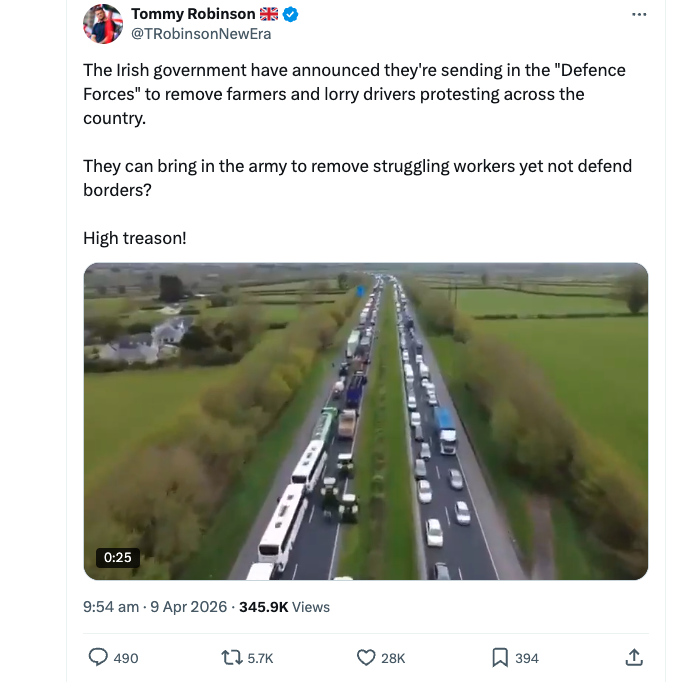This screenshot has width=688, height=682.
Task: Click the 490 replies count
Action: click(x=126, y=657)
